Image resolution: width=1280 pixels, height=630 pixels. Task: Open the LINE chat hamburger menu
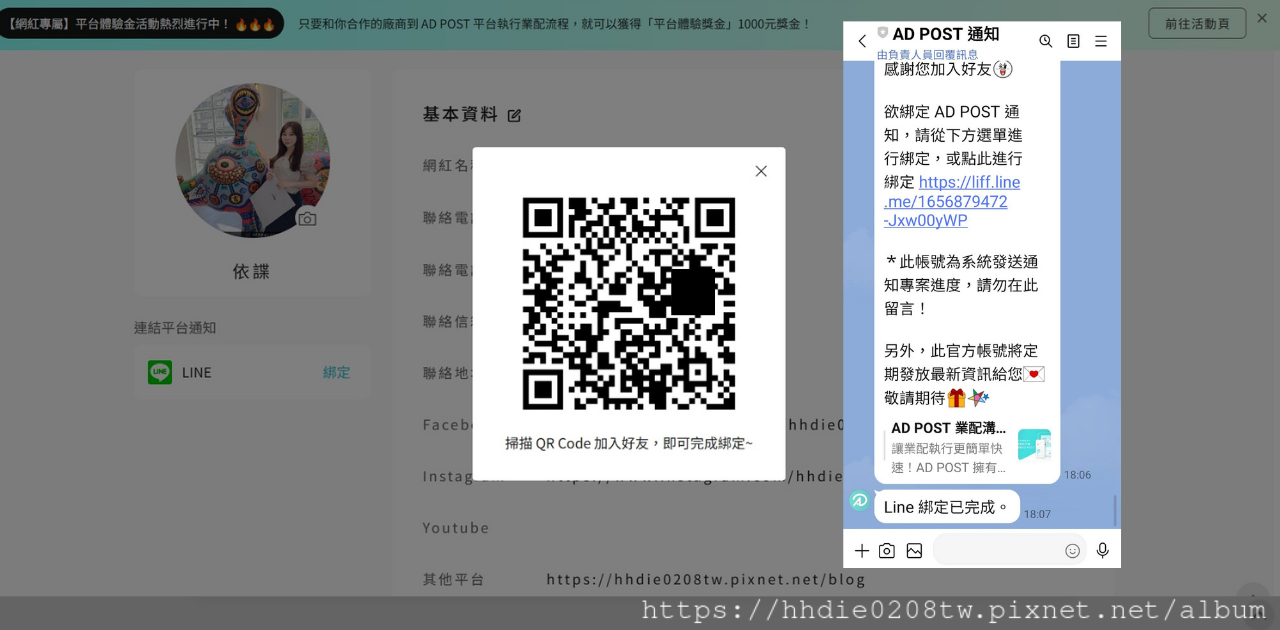click(1101, 41)
